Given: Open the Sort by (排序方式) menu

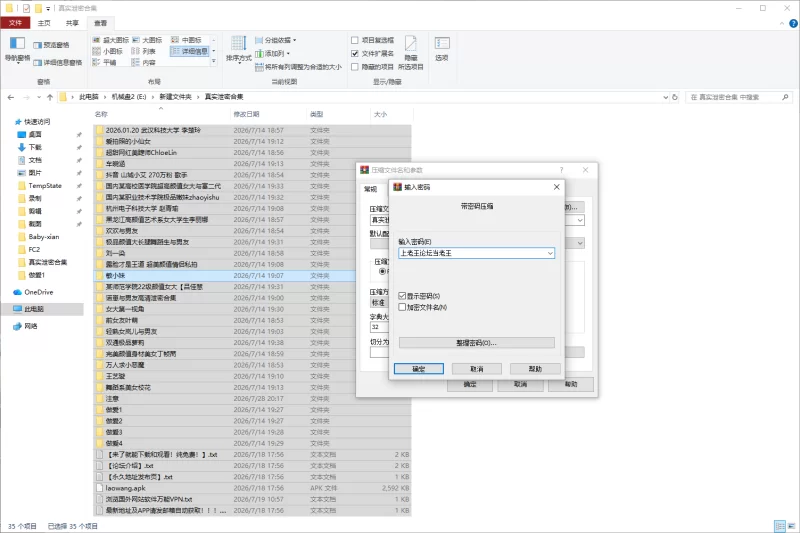Looking at the screenshot, I should [239, 49].
